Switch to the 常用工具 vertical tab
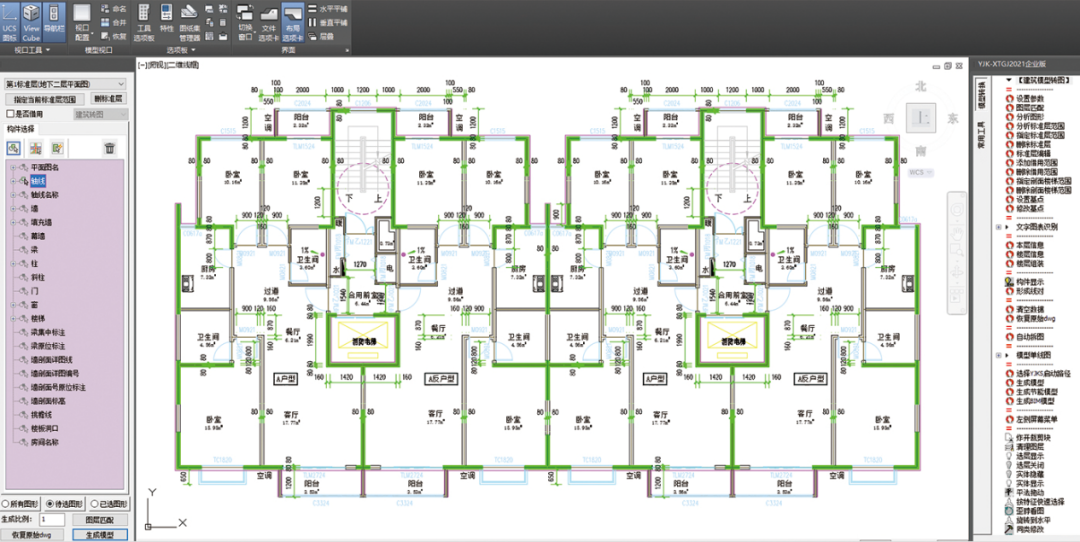1080x542 pixels. coord(982,135)
